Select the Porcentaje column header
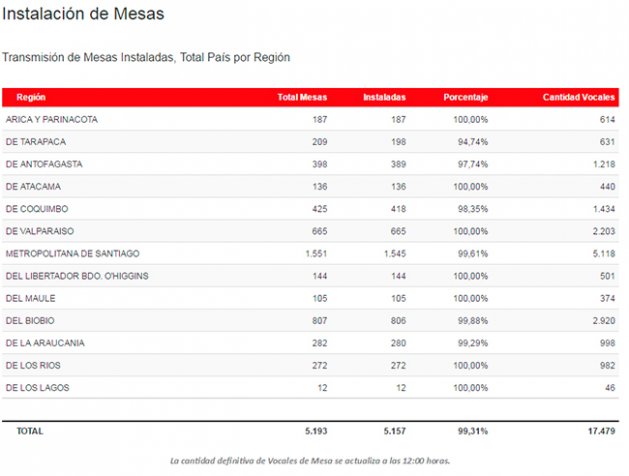Viewport: 629px width, 476px height. point(465,97)
